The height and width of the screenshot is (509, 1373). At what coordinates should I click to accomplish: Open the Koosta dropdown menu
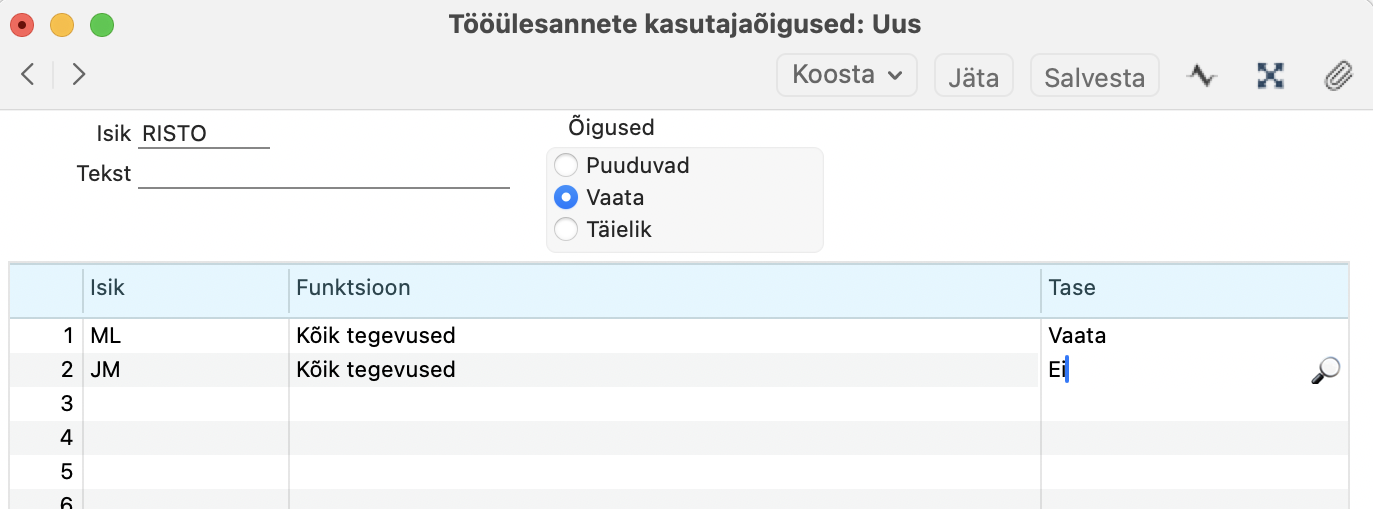tap(847, 75)
